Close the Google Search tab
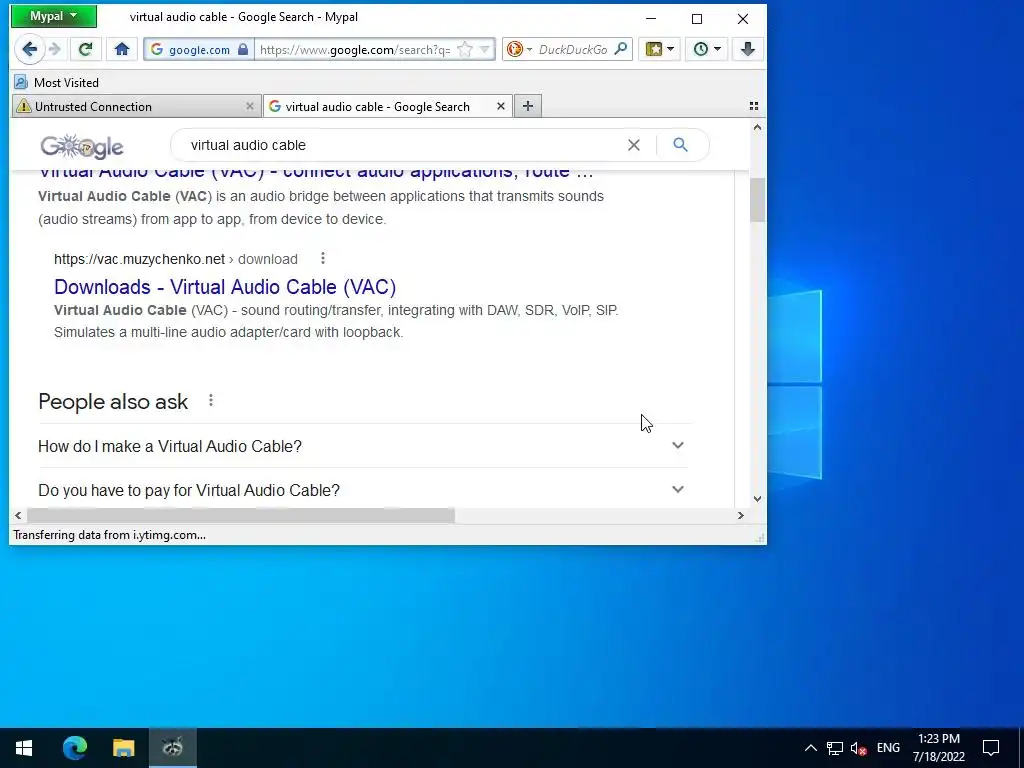This screenshot has width=1024, height=768. pos(501,106)
